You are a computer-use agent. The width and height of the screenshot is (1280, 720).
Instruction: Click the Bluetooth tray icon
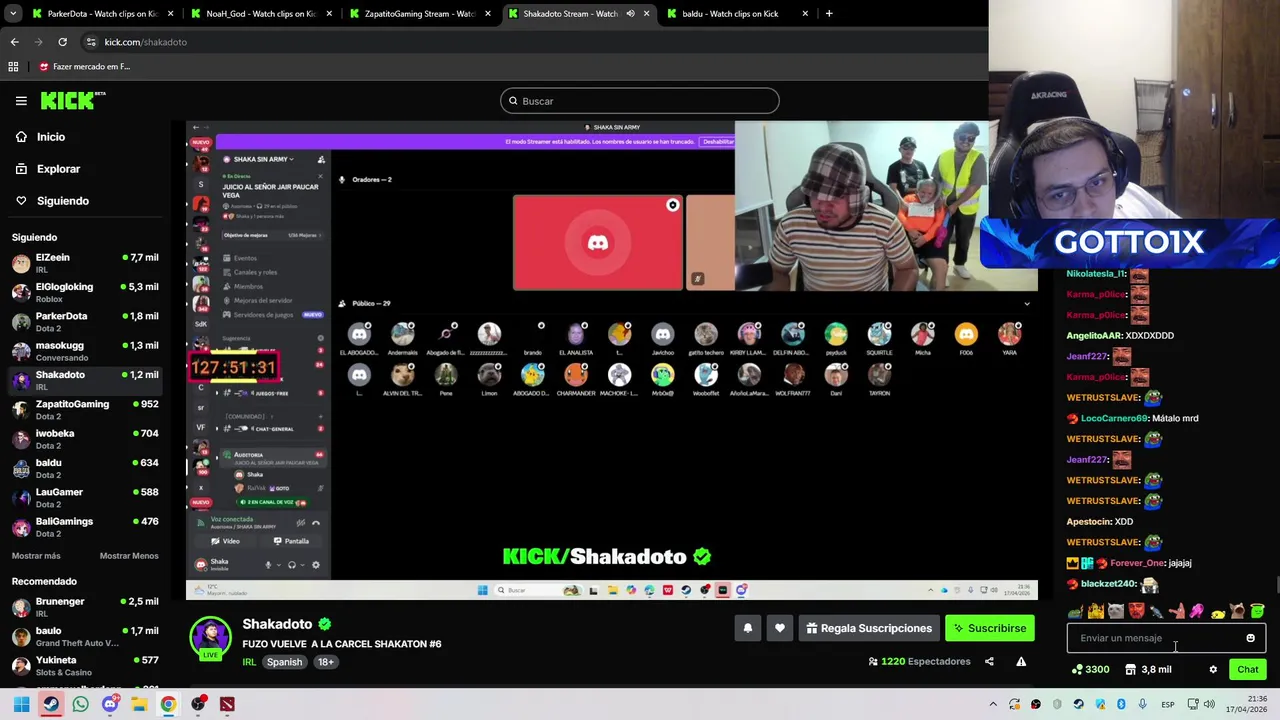click(1121, 704)
